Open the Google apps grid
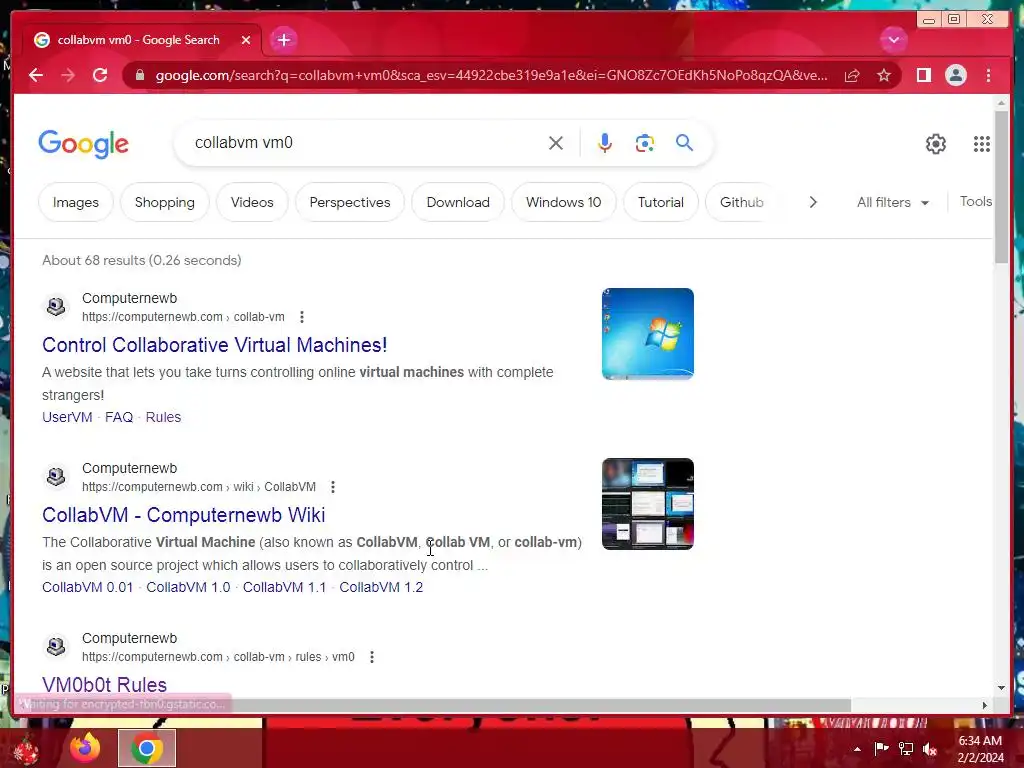The height and width of the screenshot is (768, 1024). pyautogui.click(x=982, y=144)
